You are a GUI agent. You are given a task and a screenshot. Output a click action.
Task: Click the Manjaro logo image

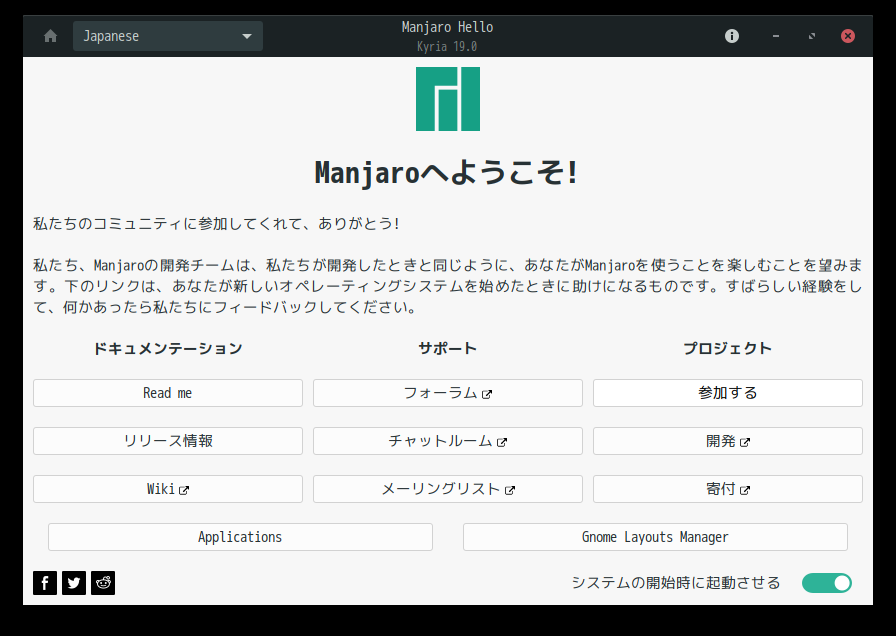tap(447, 99)
